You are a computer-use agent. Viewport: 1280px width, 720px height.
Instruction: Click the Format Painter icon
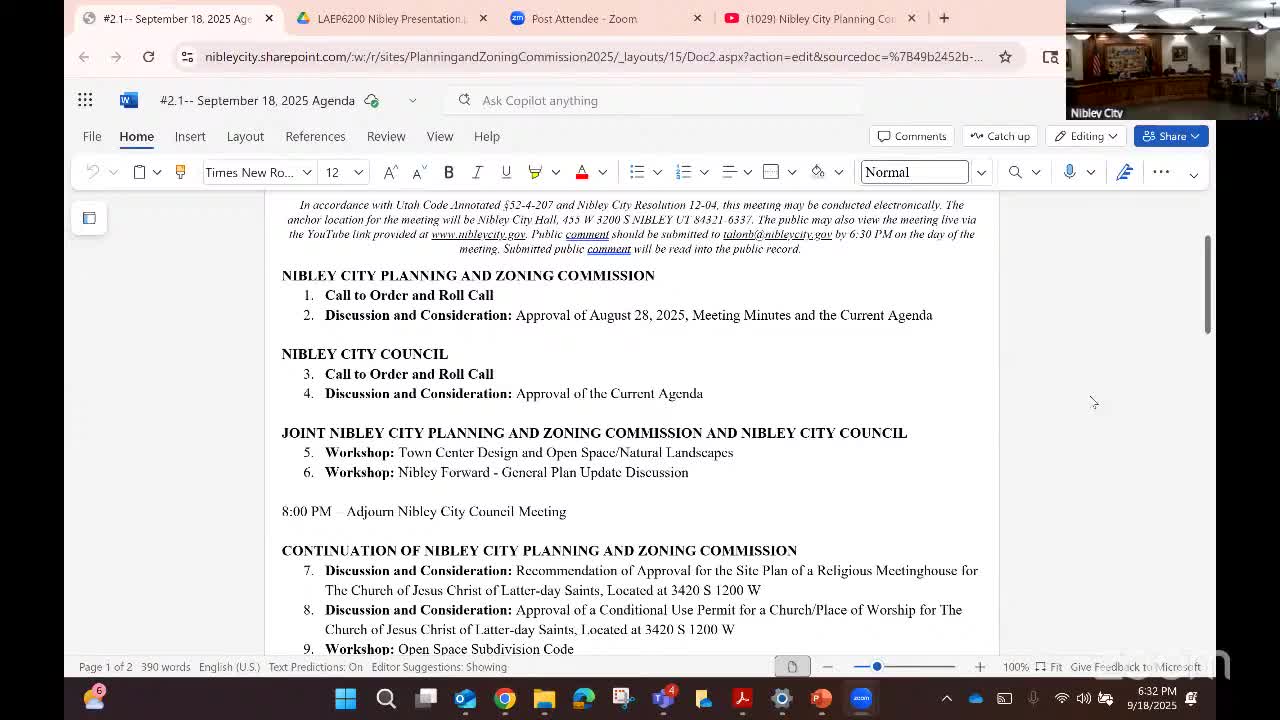pyautogui.click(x=180, y=172)
